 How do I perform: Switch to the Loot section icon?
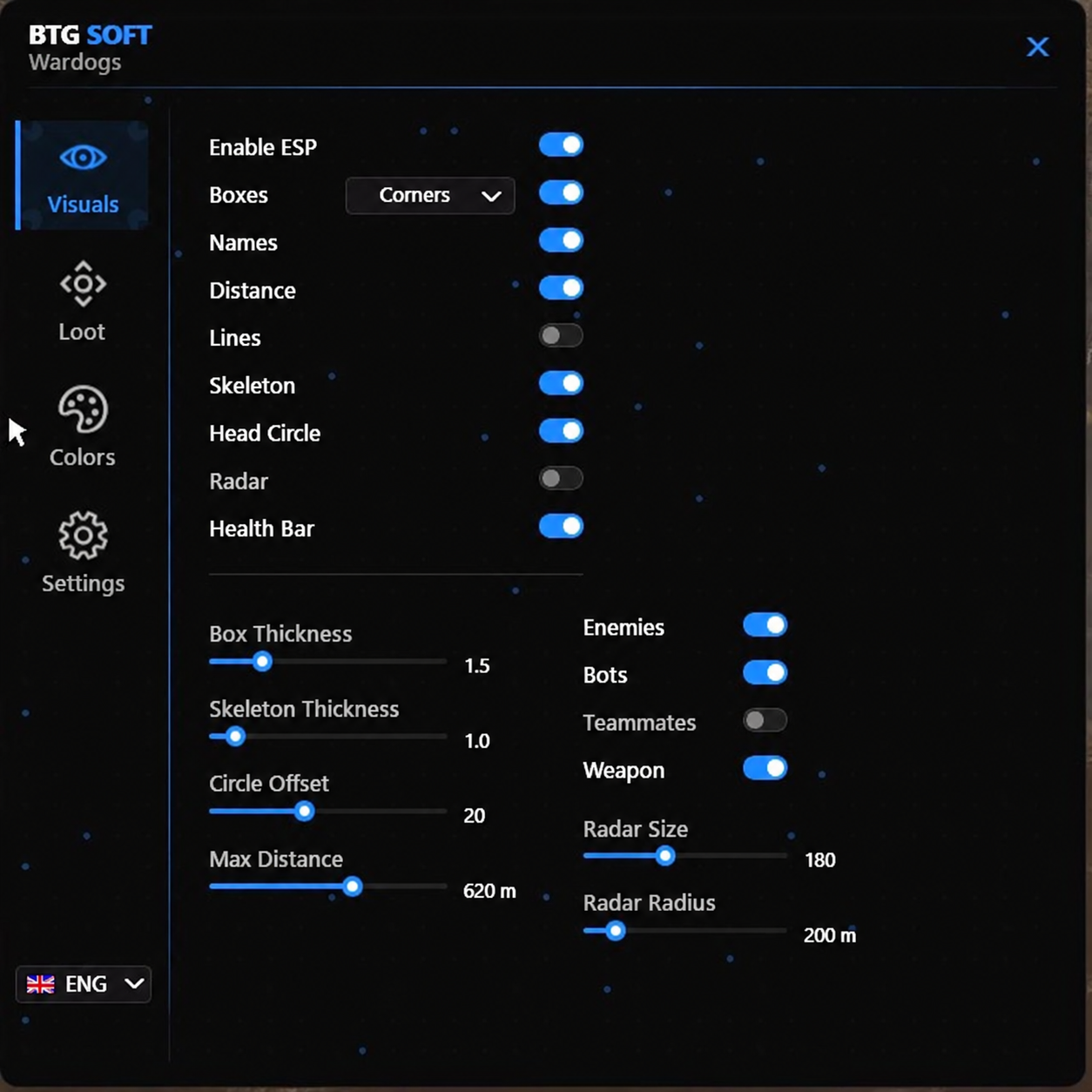tap(83, 283)
